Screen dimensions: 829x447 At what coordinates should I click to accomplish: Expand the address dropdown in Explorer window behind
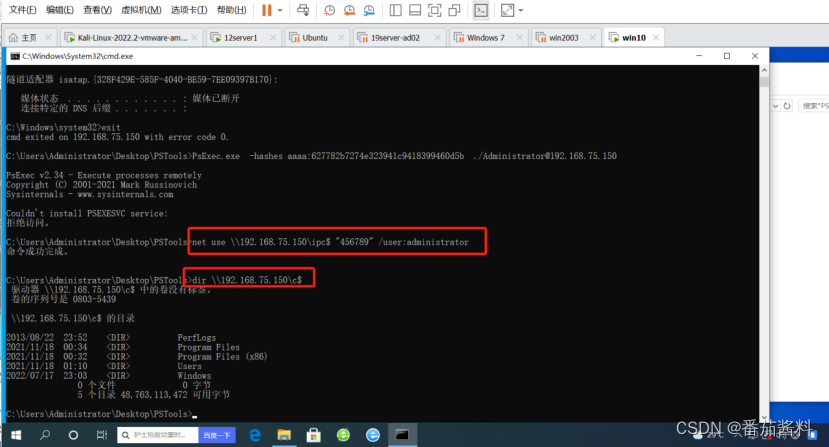[x=775, y=106]
